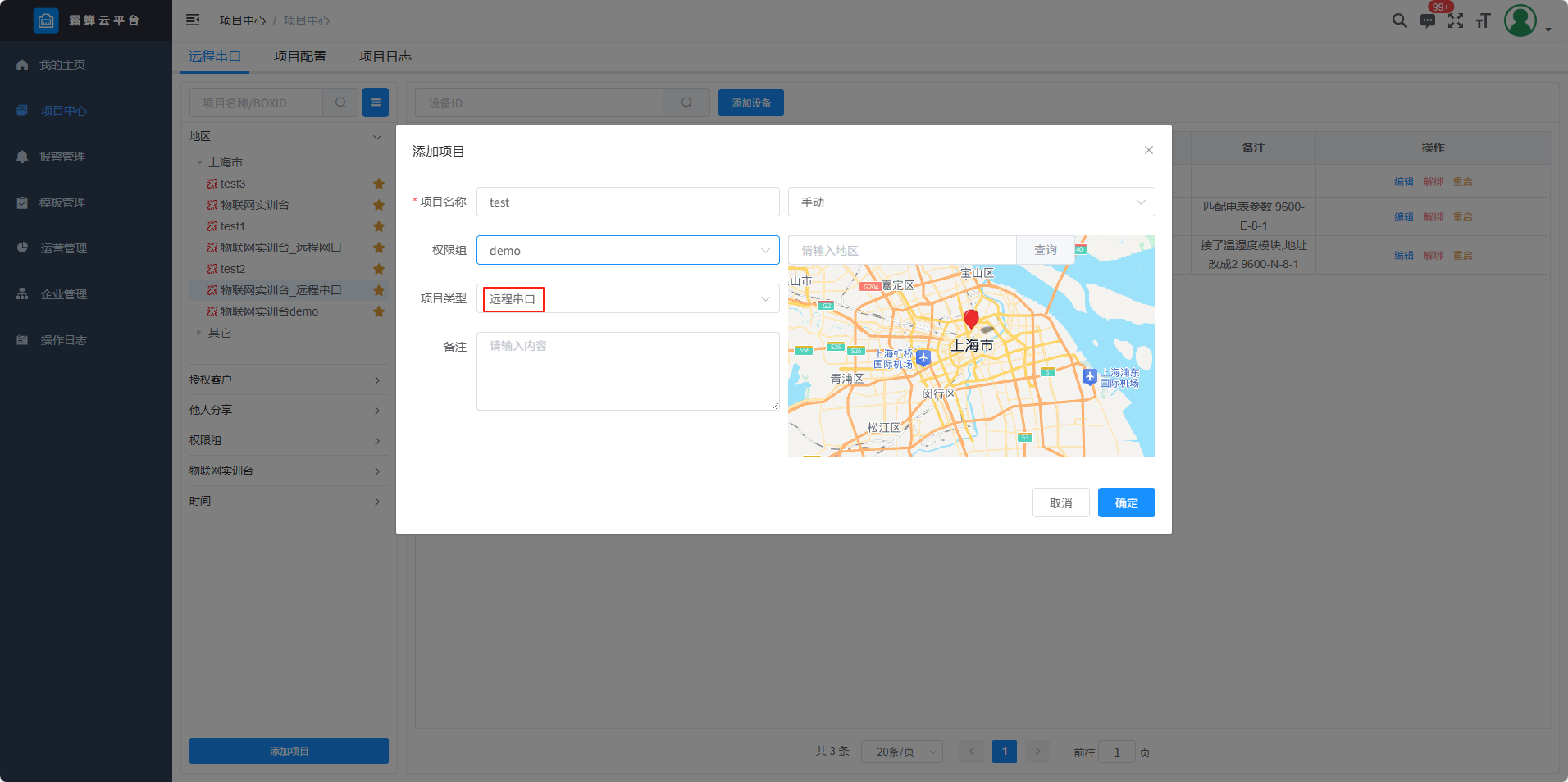This screenshot has height=782, width=1568.
Task: Click the 确定 button
Action: pyautogui.click(x=1126, y=502)
